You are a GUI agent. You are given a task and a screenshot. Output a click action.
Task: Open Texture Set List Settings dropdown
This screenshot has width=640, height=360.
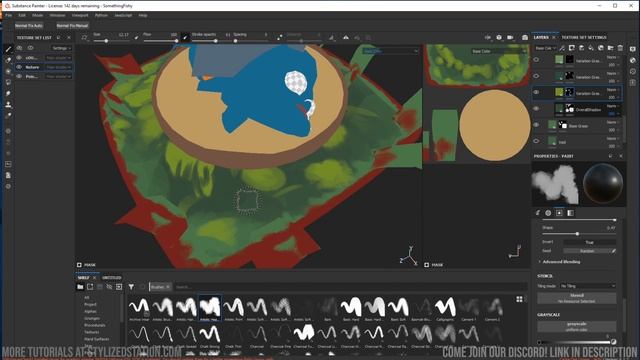click(62, 48)
